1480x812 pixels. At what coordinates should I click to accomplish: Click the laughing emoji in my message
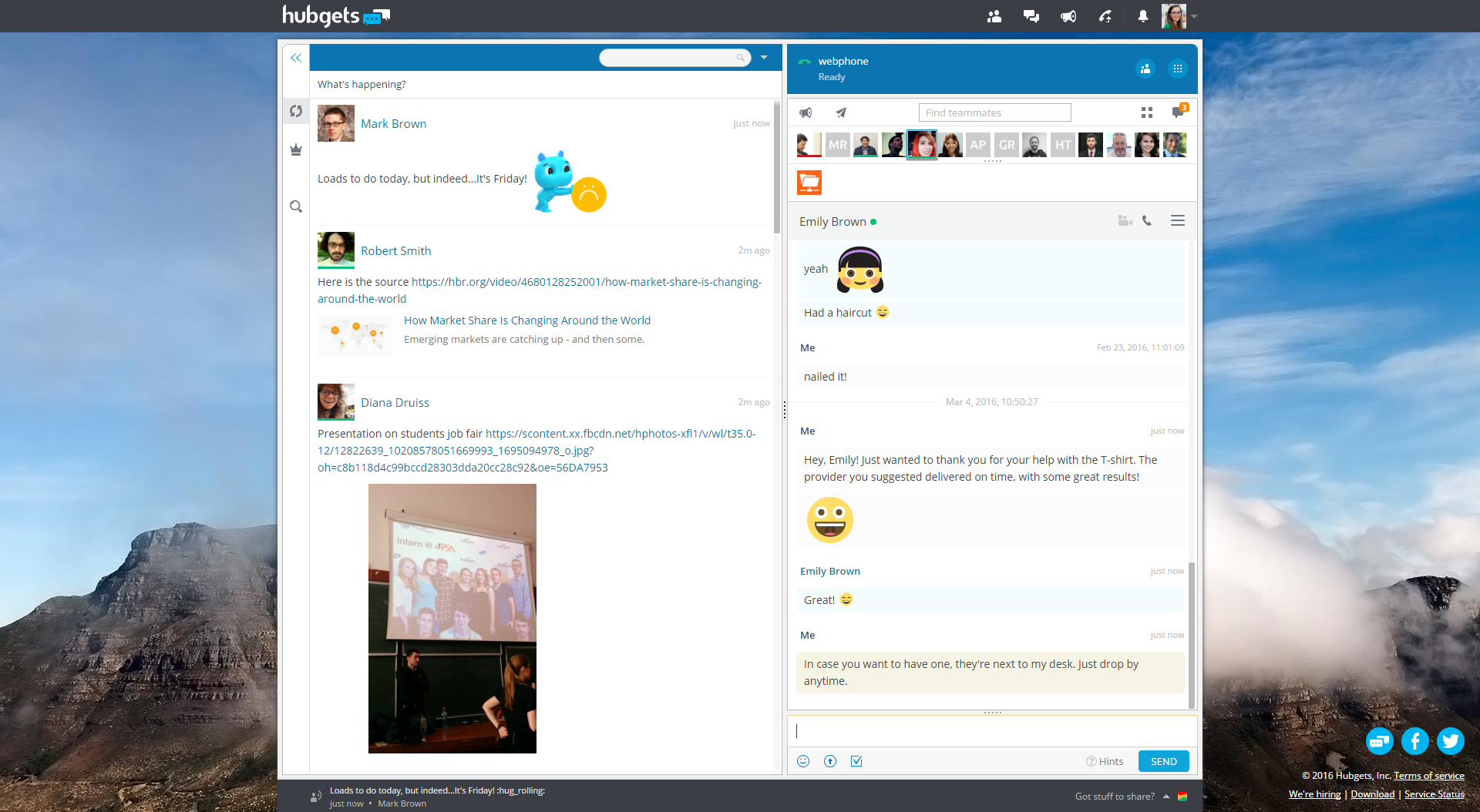pyautogui.click(x=830, y=520)
